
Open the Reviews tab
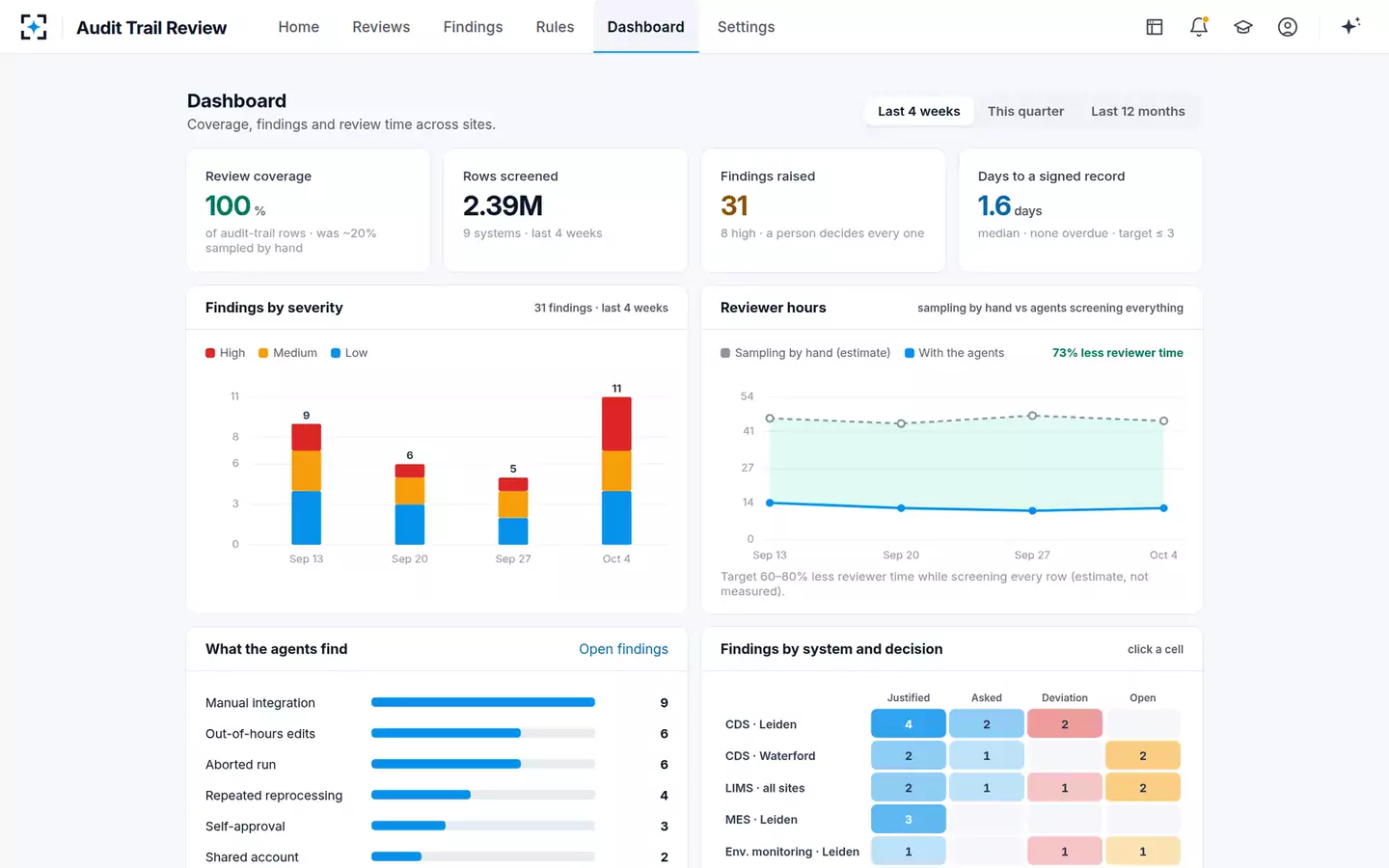click(x=381, y=27)
